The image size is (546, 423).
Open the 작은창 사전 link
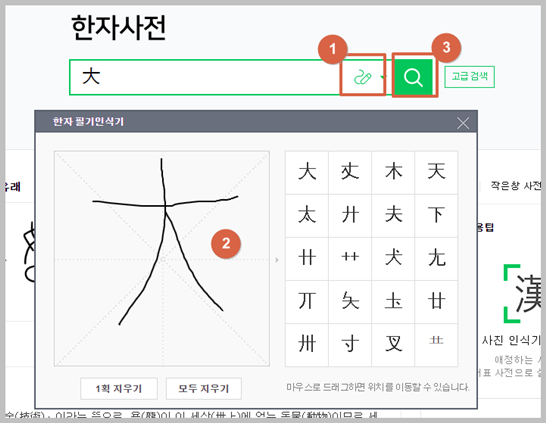[x=516, y=186]
